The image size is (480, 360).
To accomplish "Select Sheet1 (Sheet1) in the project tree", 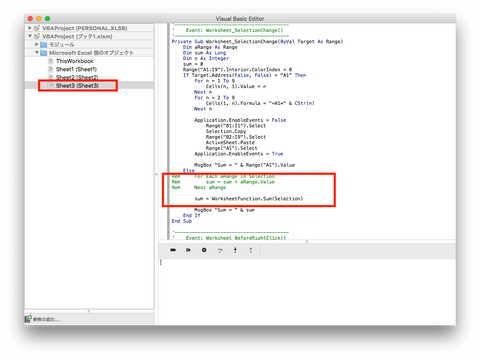I will point(76,69).
